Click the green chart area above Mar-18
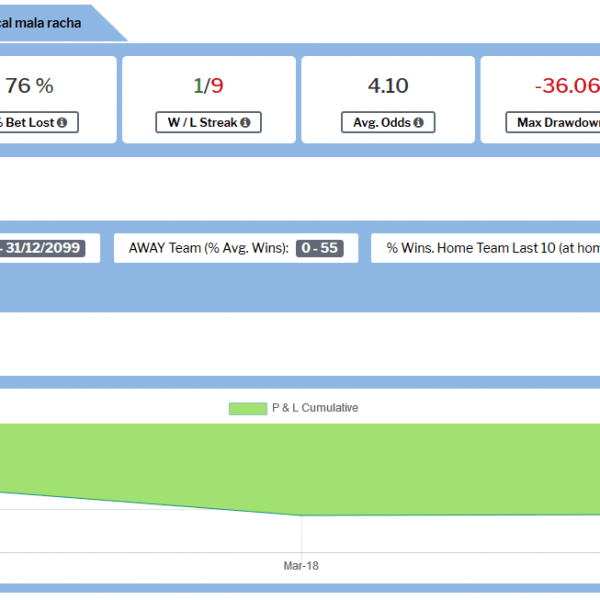Screen dimensions: 600x600 pyautogui.click(x=300, y=470)
